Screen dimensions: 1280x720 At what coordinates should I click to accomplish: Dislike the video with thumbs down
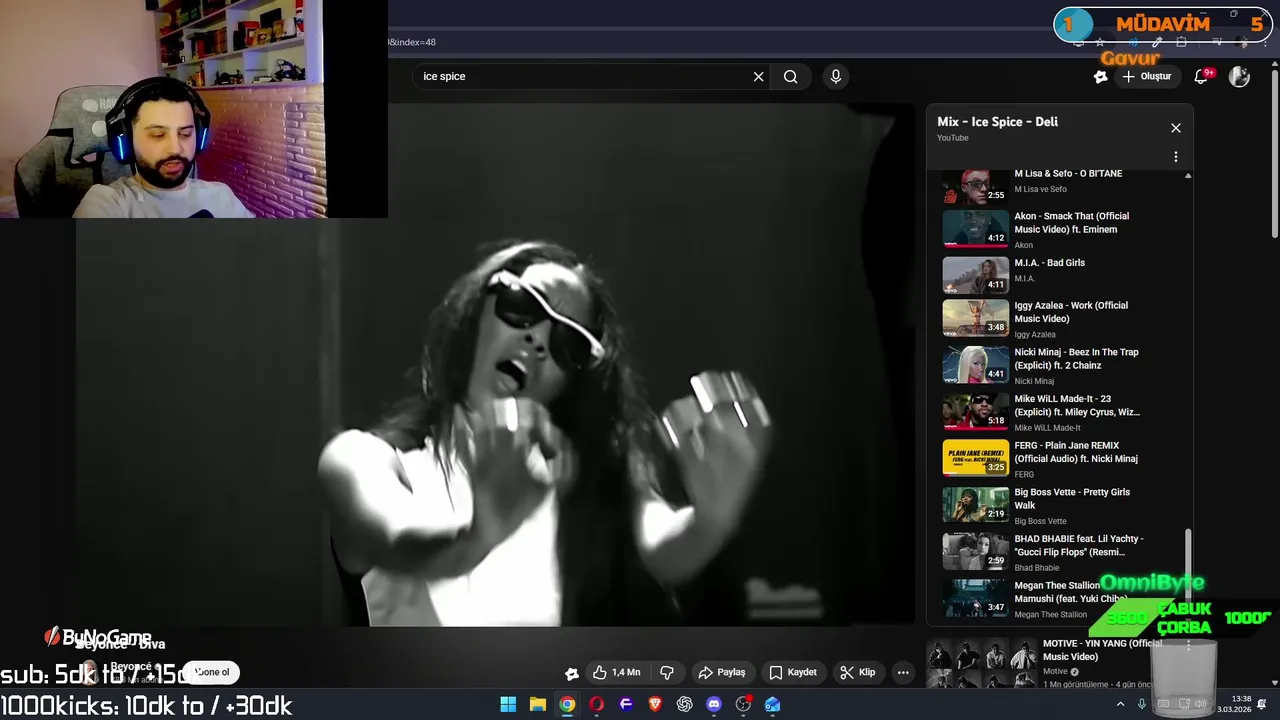667,672
